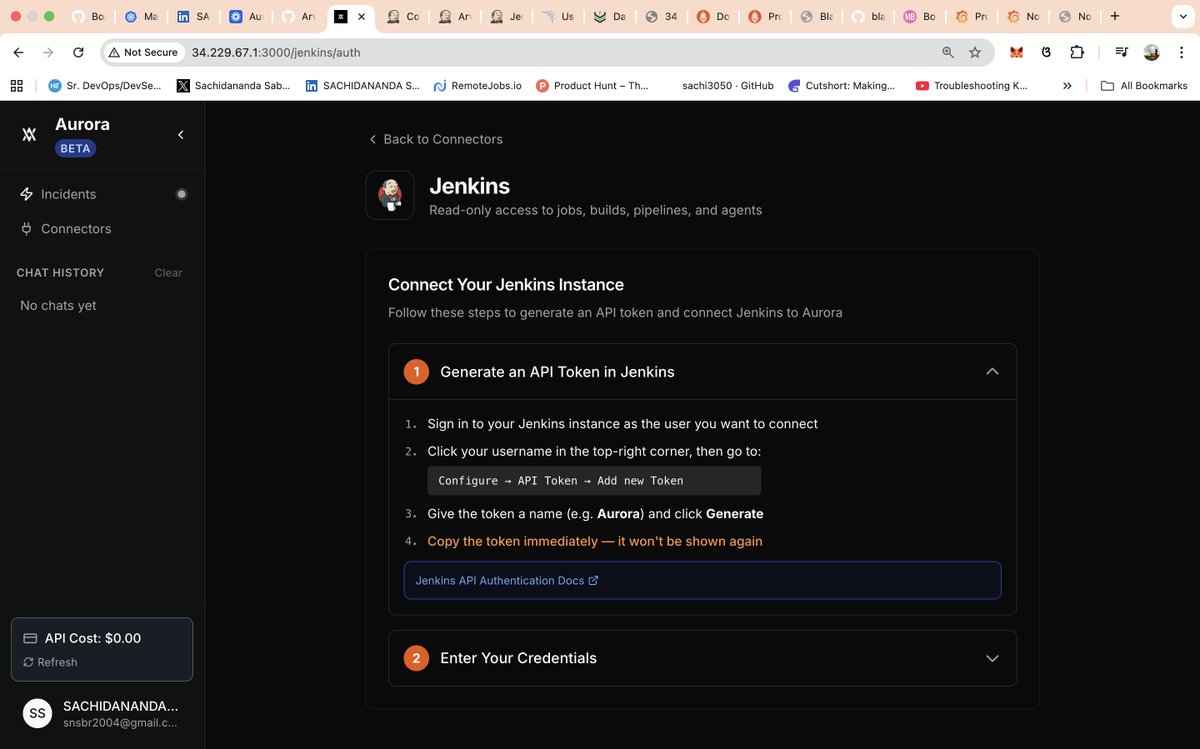Close the active Aurora tab
The image size is (1200, 749).
click(362, 17)
